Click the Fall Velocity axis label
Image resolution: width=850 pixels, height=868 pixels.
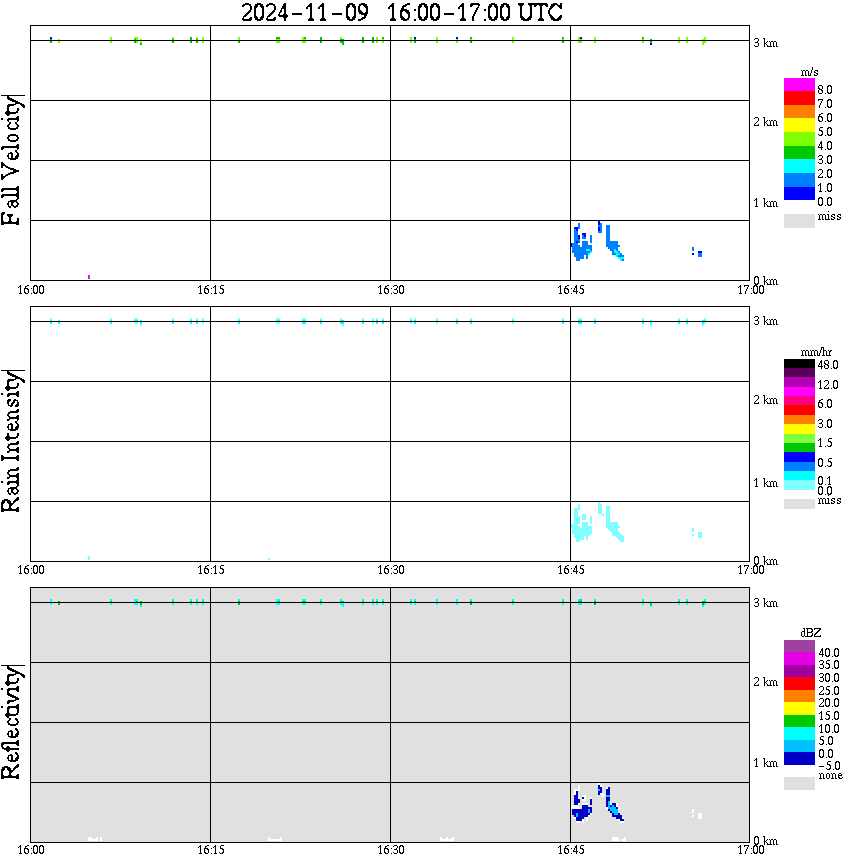[12, 160]
